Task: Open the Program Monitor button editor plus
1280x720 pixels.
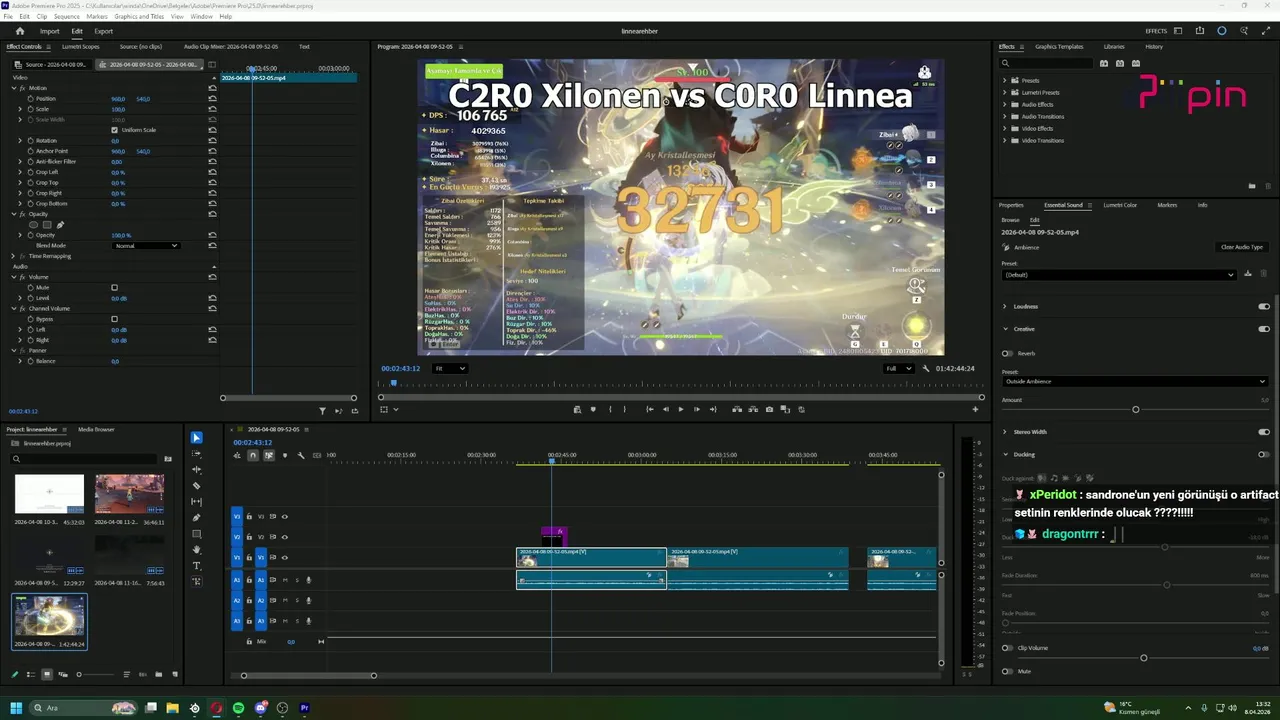Action: (x=975, y=409)
